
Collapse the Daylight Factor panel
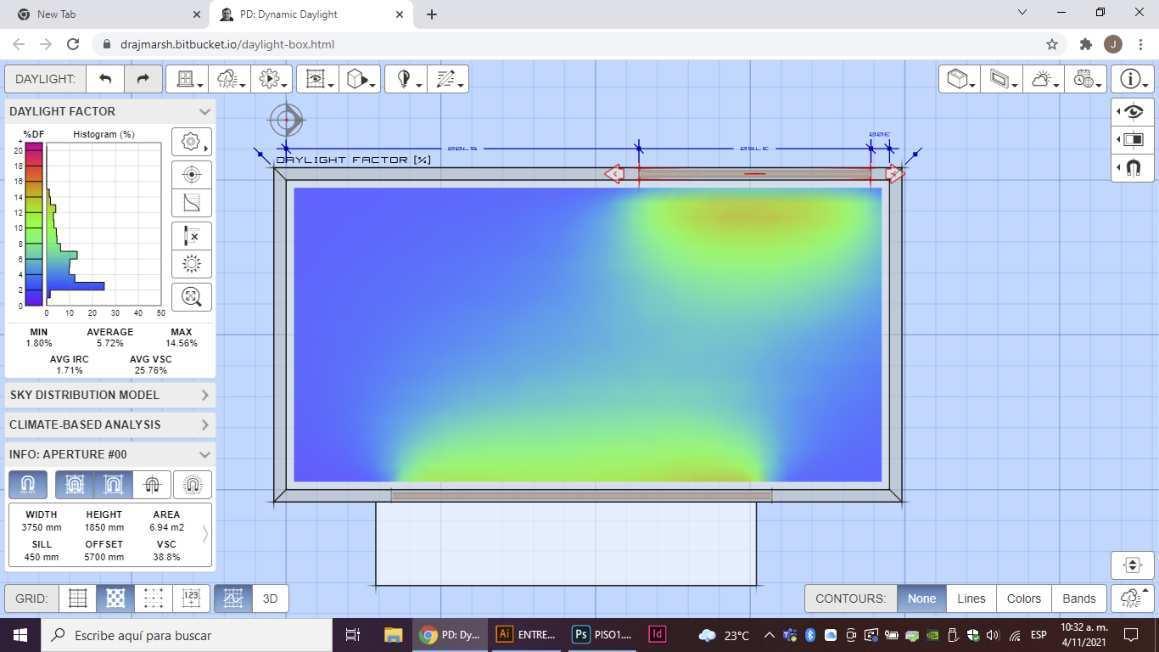click(205, 112)
